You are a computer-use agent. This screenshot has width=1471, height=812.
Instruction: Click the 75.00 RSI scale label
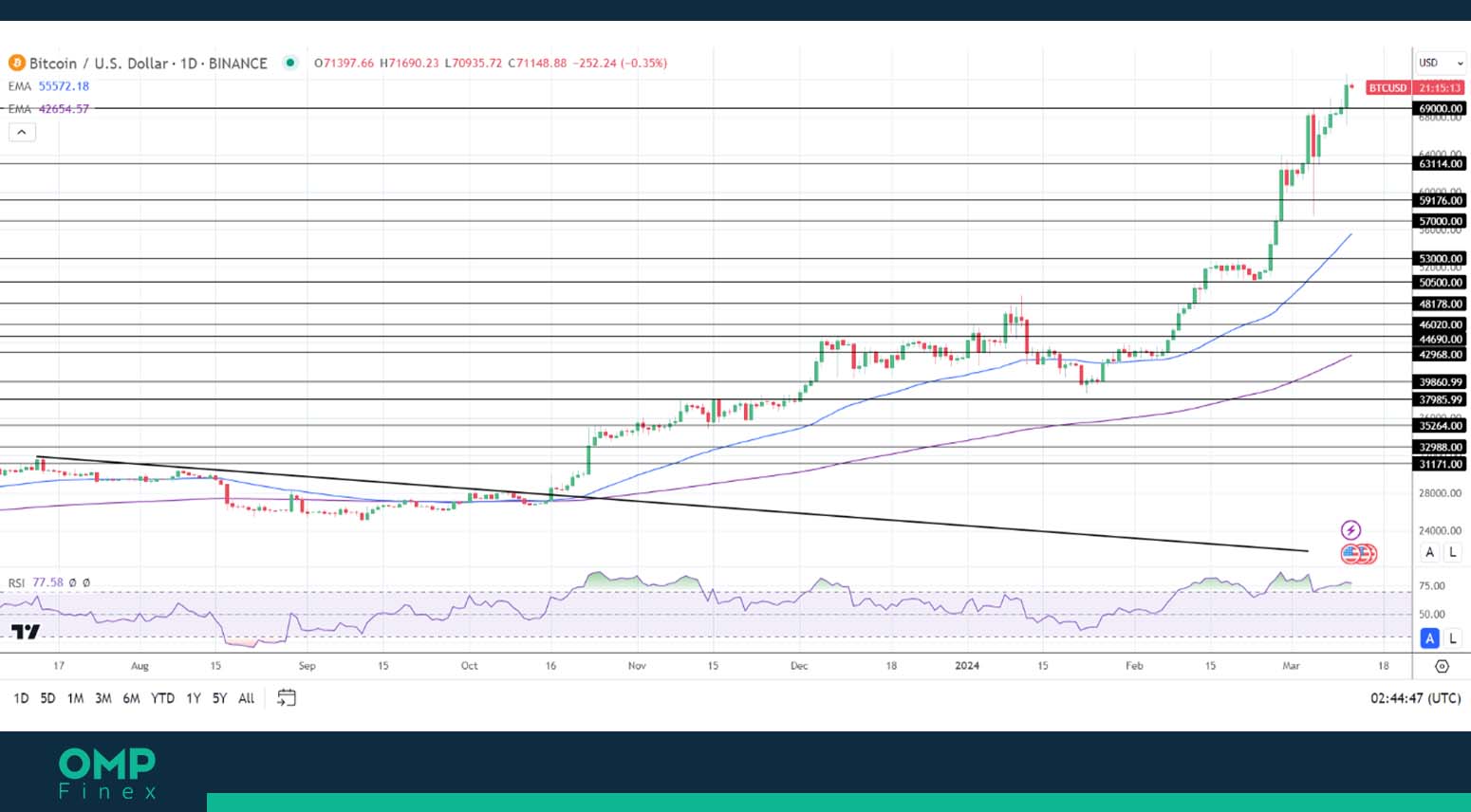click(x=1431, y=586)
